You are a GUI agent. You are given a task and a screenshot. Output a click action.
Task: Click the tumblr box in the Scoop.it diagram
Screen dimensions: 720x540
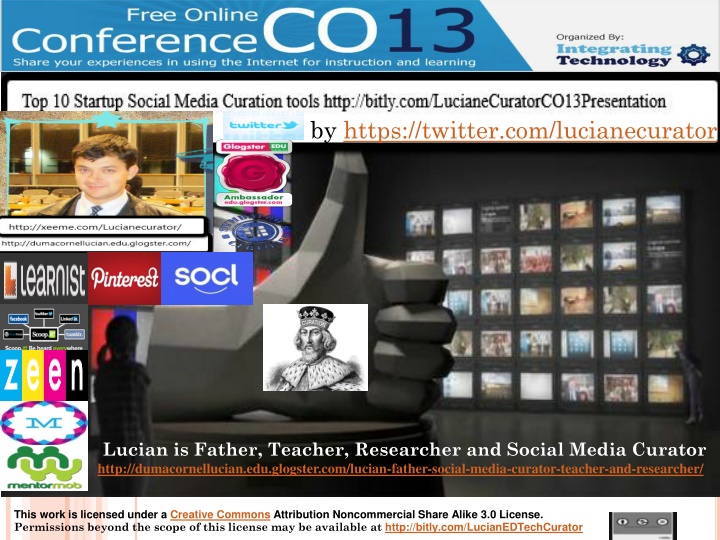[x=74, y=334]
